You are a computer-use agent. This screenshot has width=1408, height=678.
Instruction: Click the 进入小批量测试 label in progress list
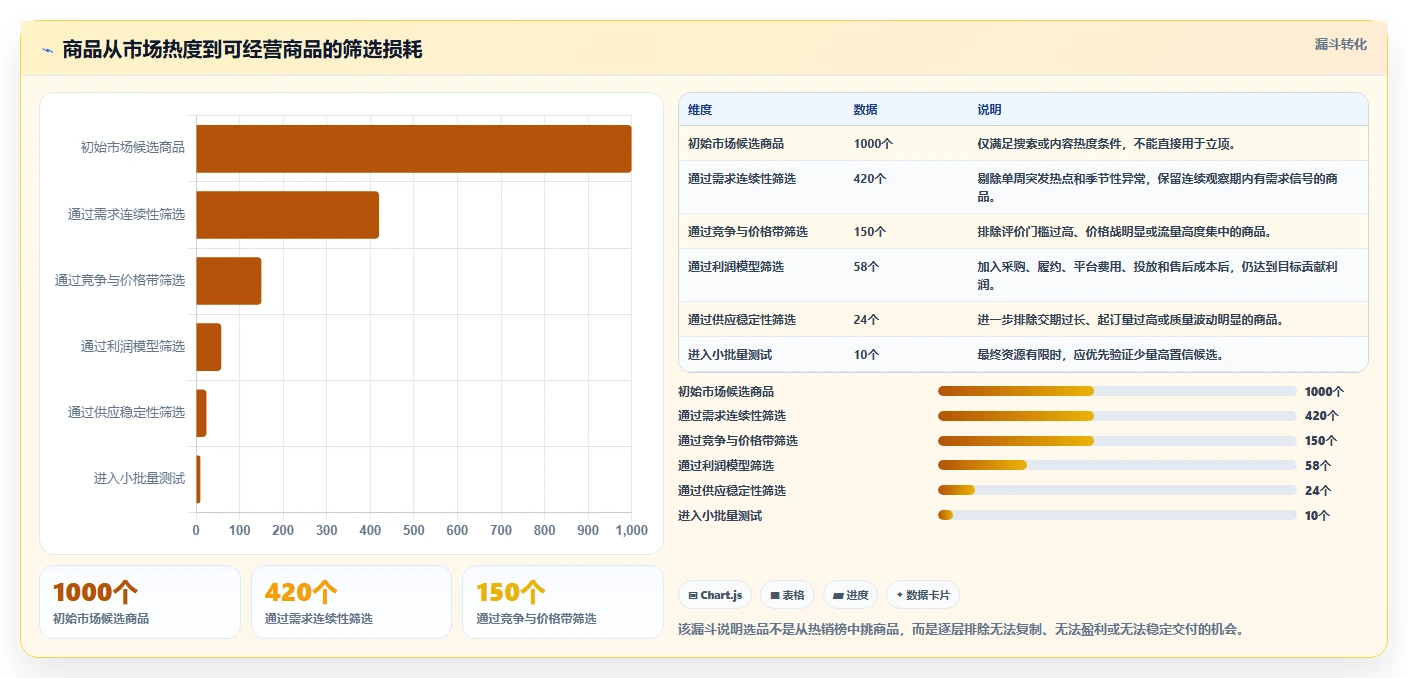[720, 516]
